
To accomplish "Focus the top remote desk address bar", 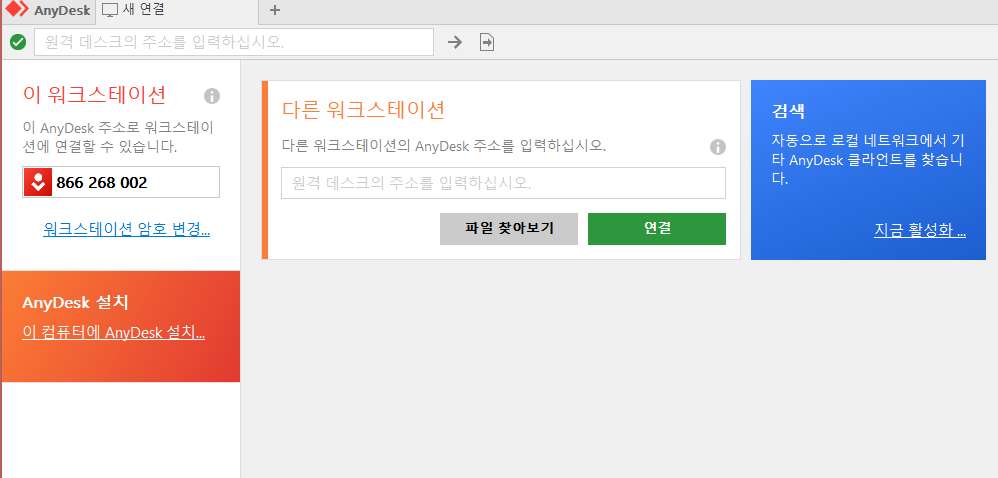I will click(234, 42).
